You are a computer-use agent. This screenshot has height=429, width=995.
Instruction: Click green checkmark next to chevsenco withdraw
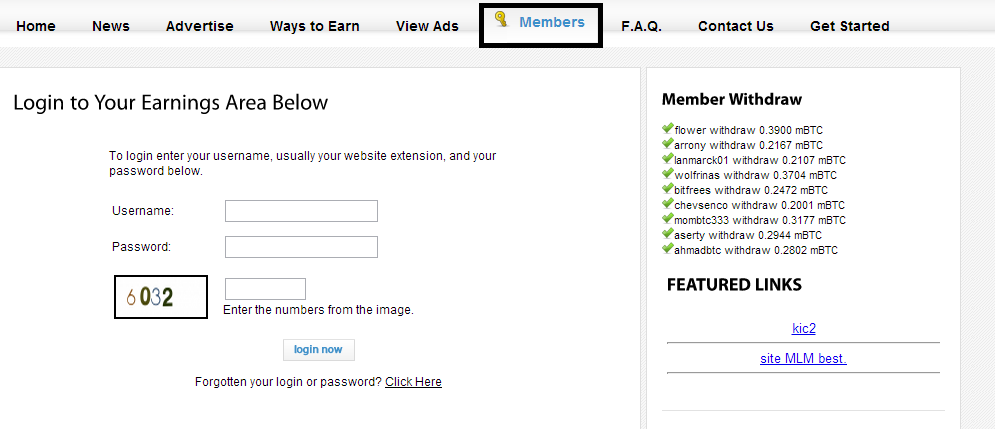(668, 204)
